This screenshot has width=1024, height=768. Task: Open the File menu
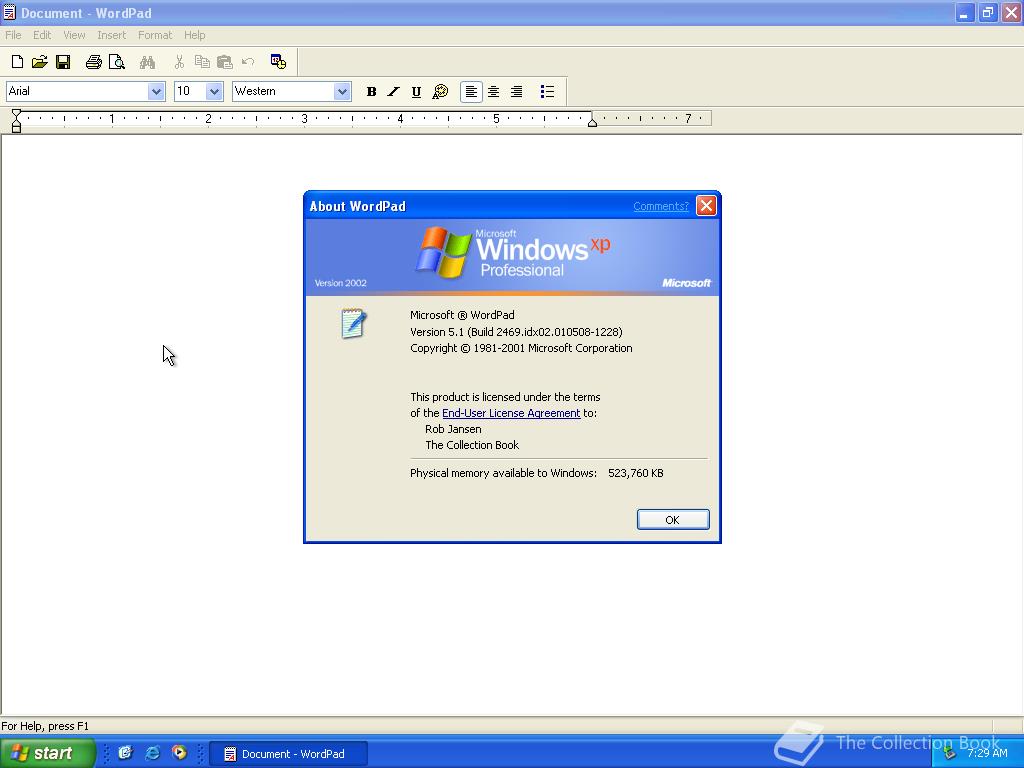coord(13,35)
